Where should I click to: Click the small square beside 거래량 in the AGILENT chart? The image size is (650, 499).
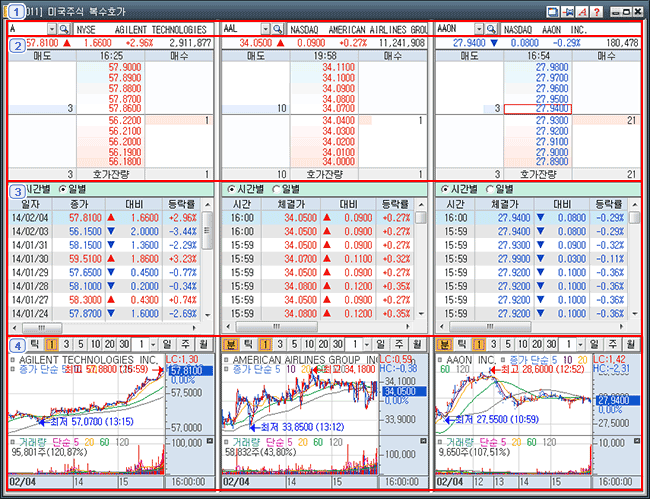[13, 442]
